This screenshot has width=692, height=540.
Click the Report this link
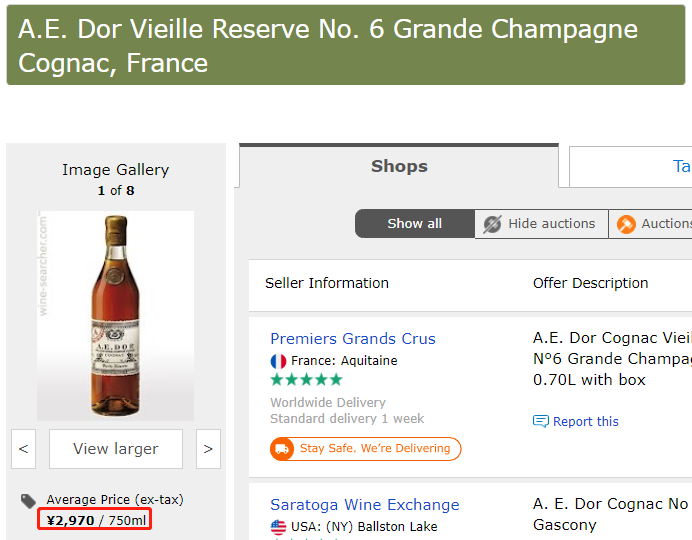[585, 421]
